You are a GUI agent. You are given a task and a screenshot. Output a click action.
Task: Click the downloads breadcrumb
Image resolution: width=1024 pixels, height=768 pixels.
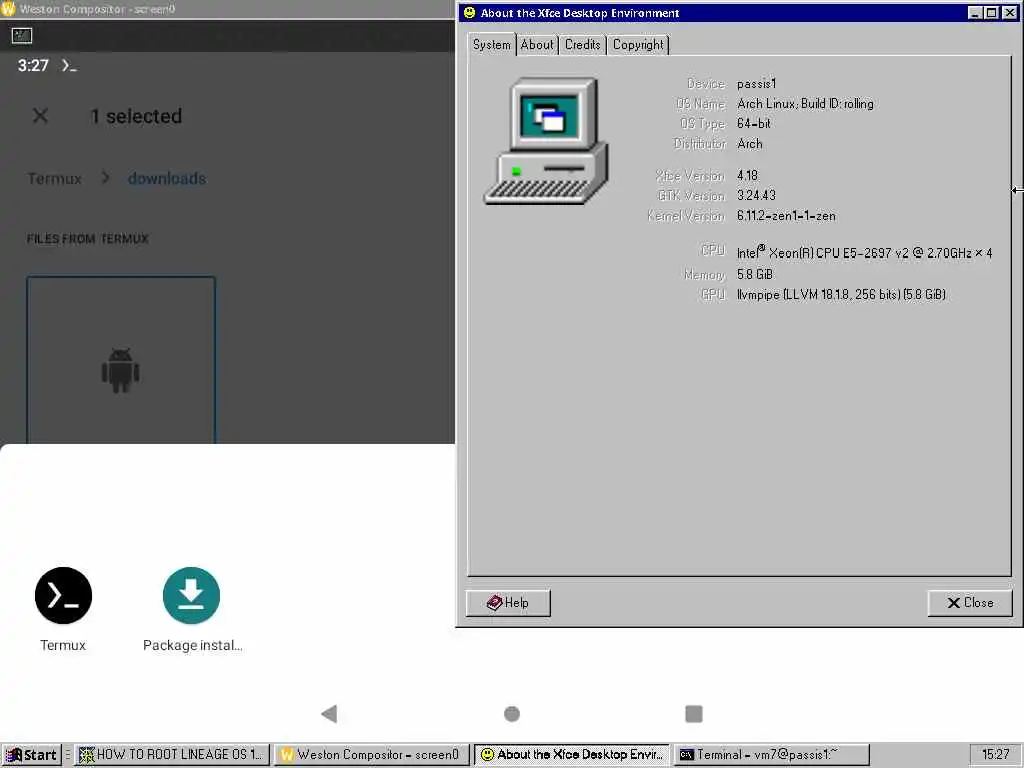pos(167,178)
